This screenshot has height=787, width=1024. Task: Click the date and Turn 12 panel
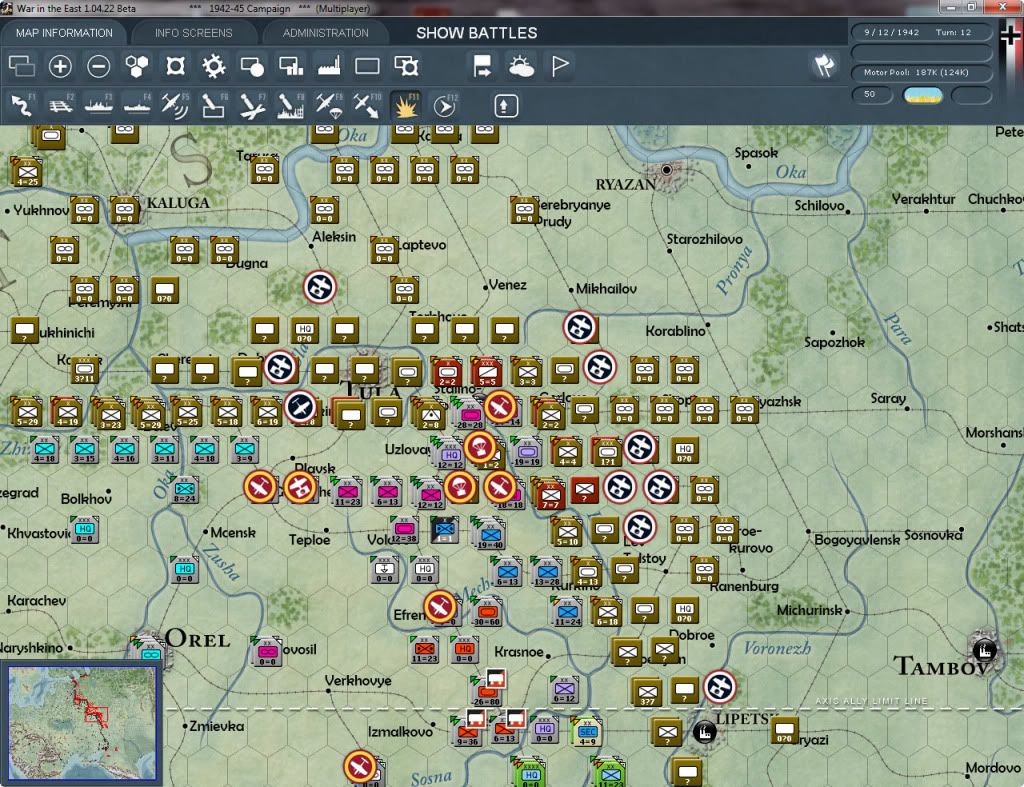[x=921, y=32]
